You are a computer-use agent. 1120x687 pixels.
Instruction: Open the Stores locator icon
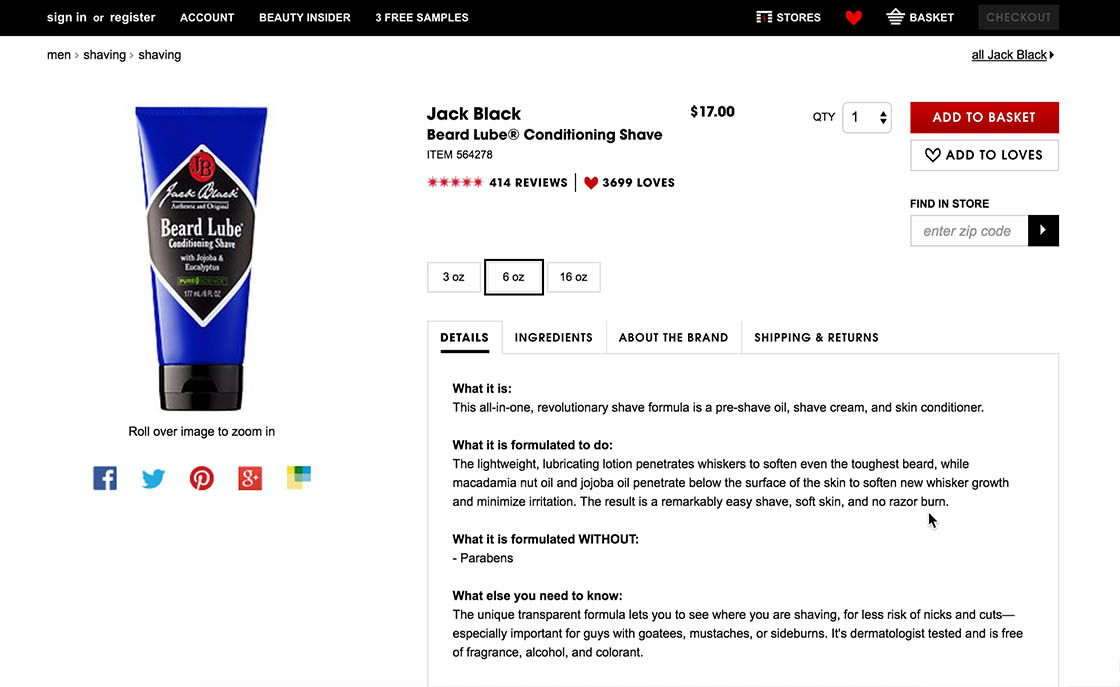tap(764, 17)
